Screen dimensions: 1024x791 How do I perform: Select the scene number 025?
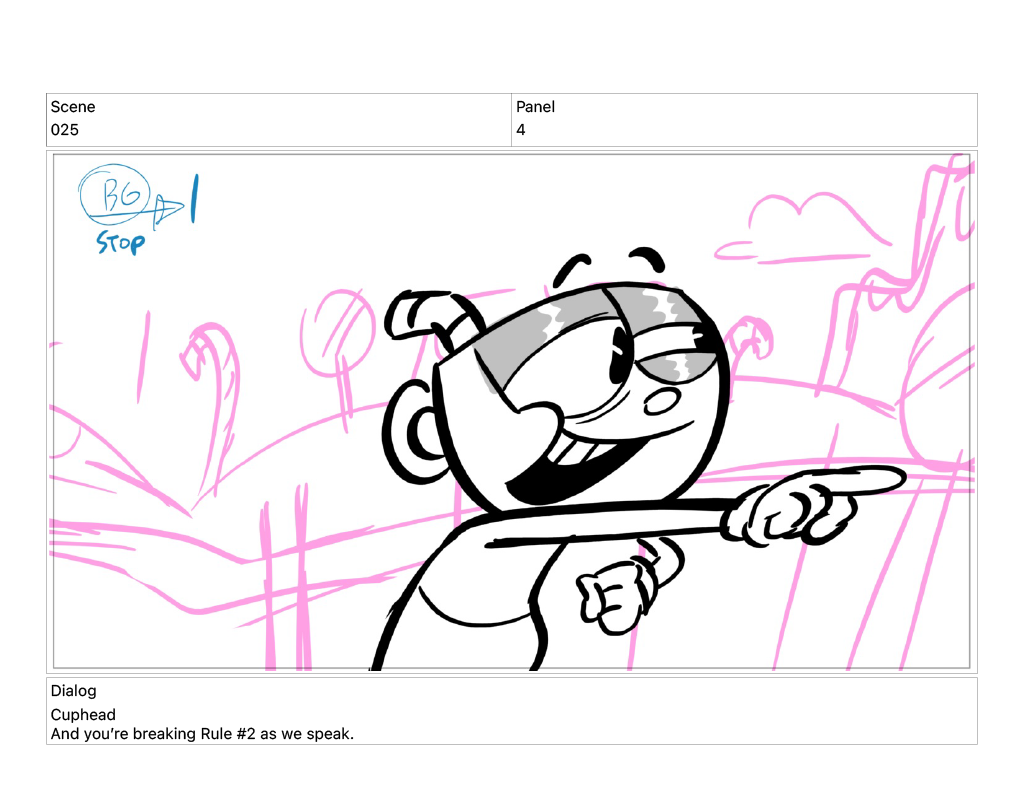click(65, 130)
